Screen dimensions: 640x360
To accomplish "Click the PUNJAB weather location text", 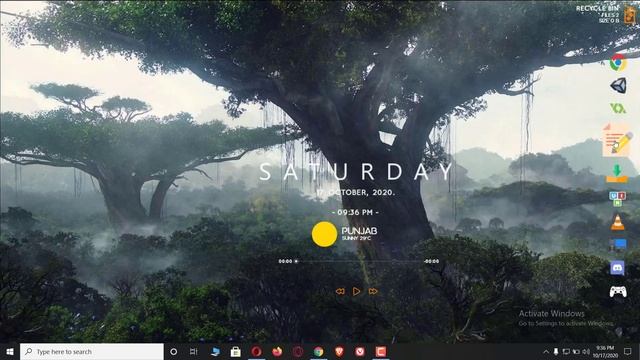I will pyautogui.click(x=359, y=231).
